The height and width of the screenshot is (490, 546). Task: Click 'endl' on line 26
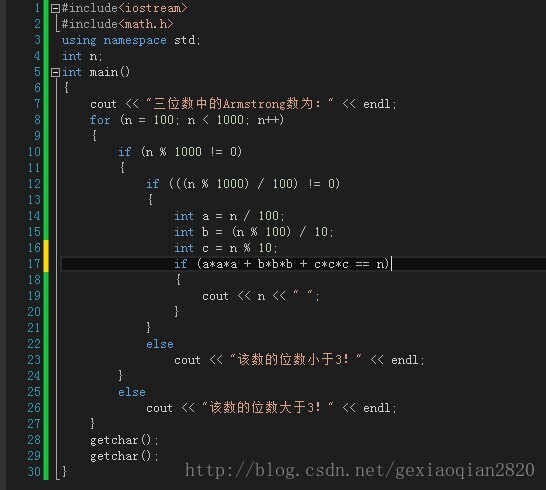[x=376, y=408]
